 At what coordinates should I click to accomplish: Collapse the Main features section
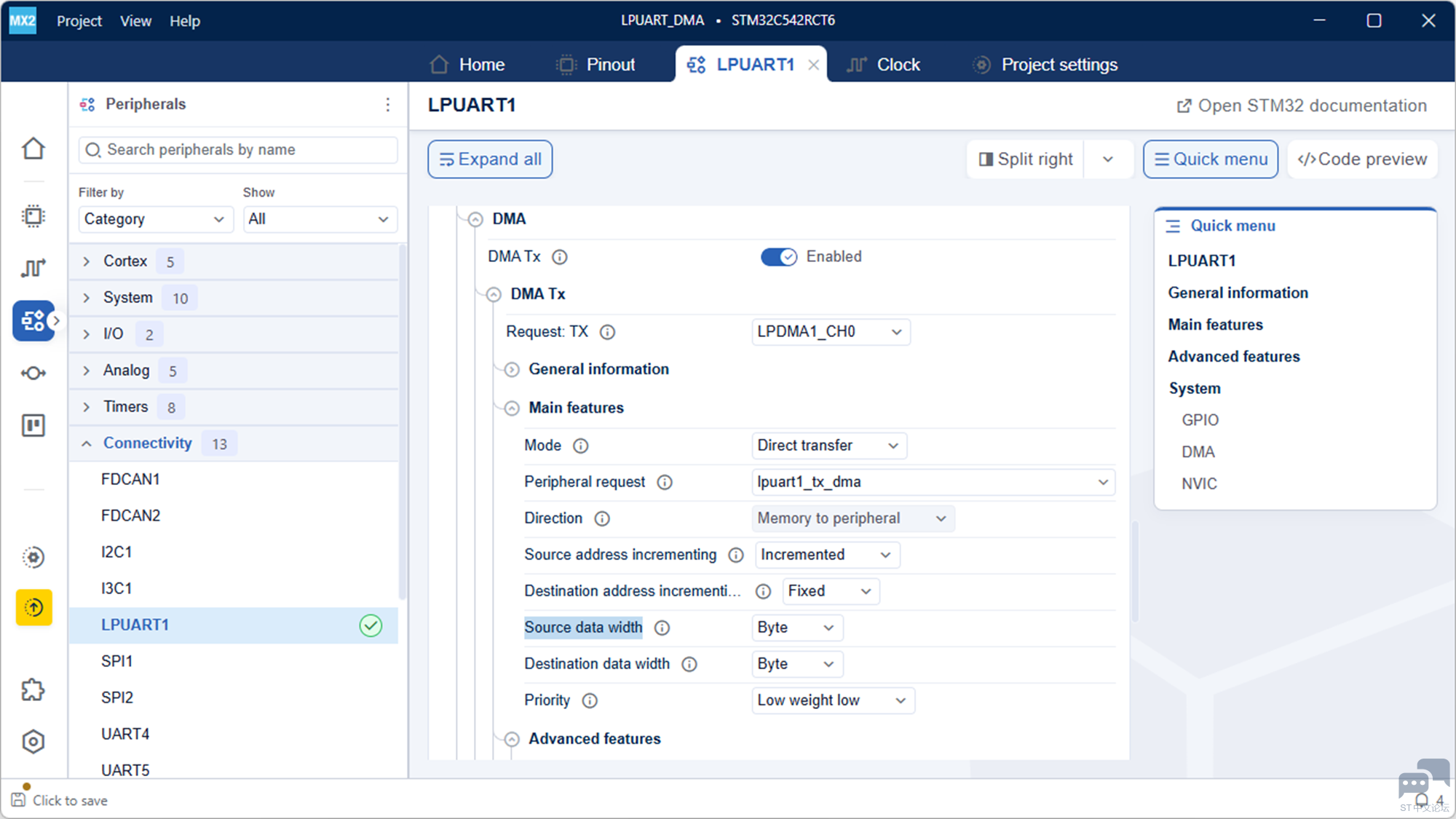coord(512,408)
